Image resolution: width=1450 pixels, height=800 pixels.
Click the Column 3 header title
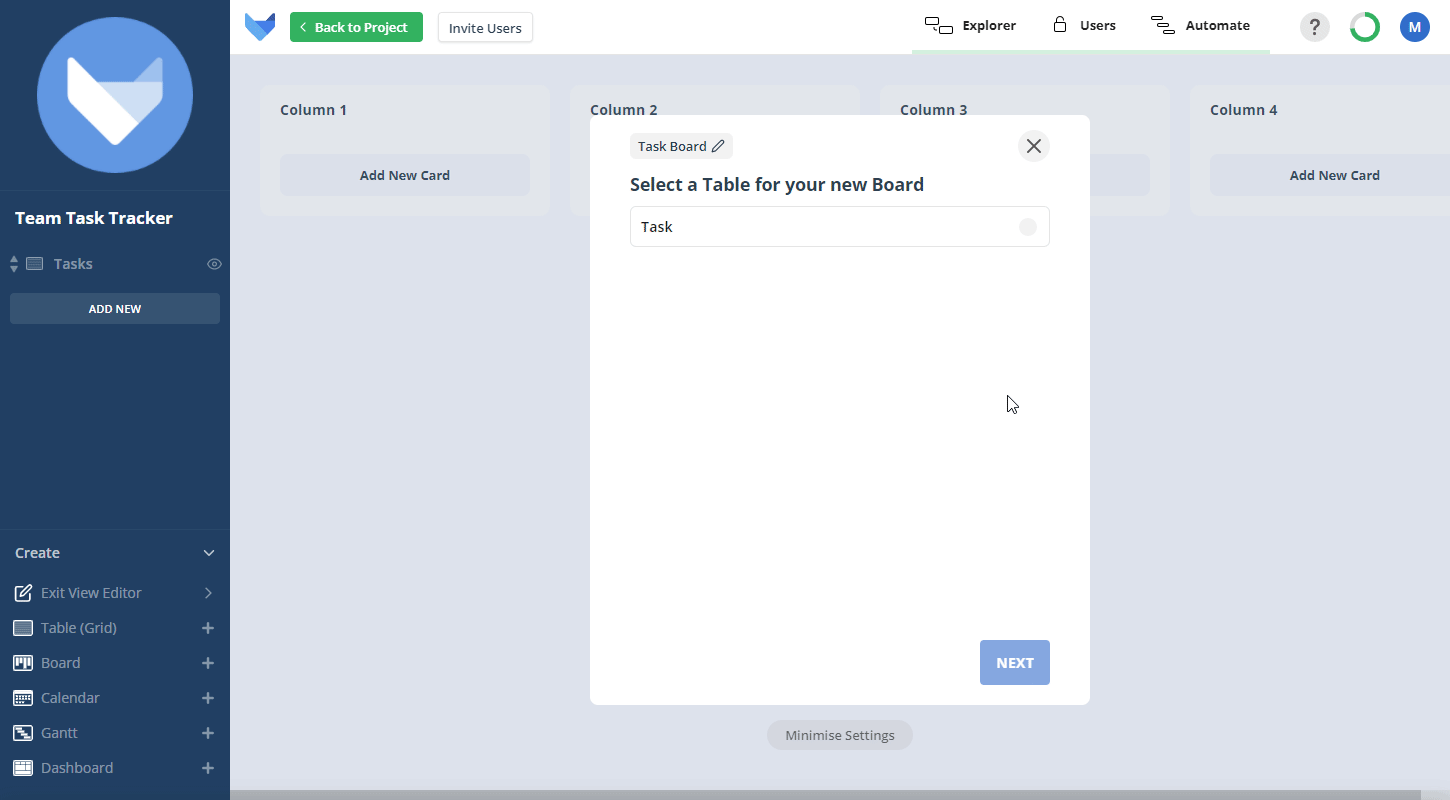934,110
